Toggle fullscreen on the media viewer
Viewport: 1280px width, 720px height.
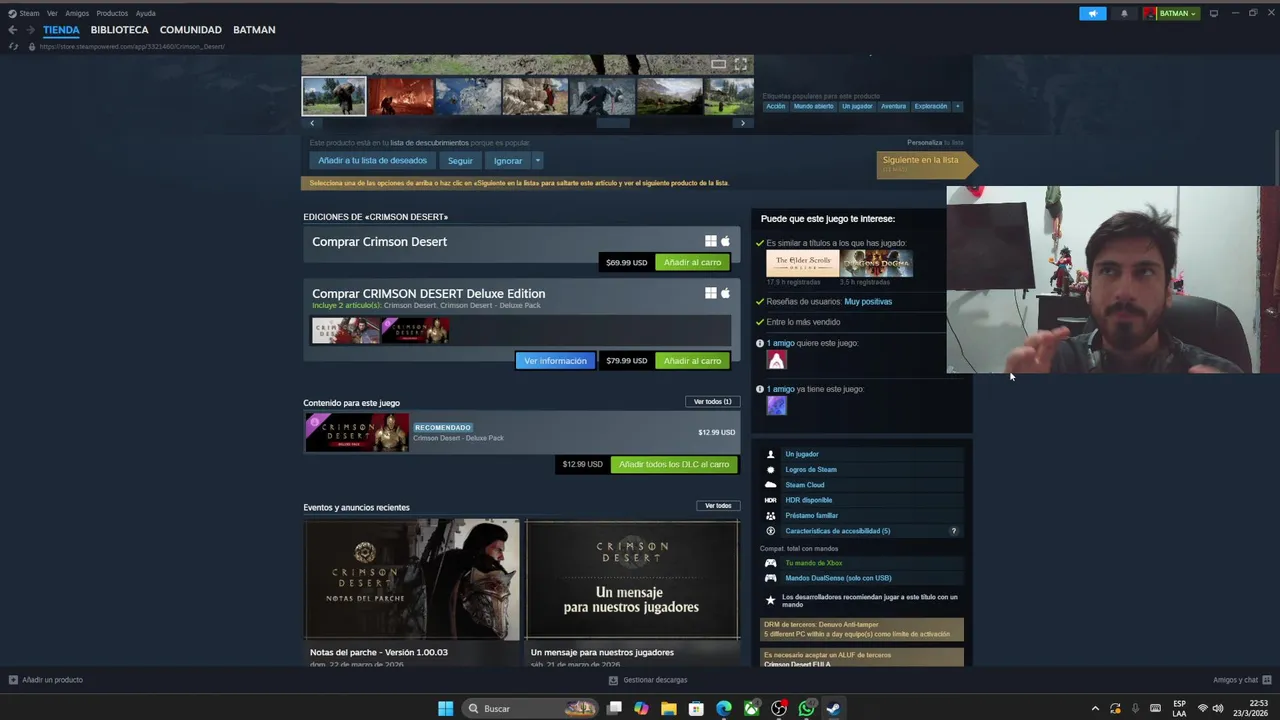(x=740, y=64)
